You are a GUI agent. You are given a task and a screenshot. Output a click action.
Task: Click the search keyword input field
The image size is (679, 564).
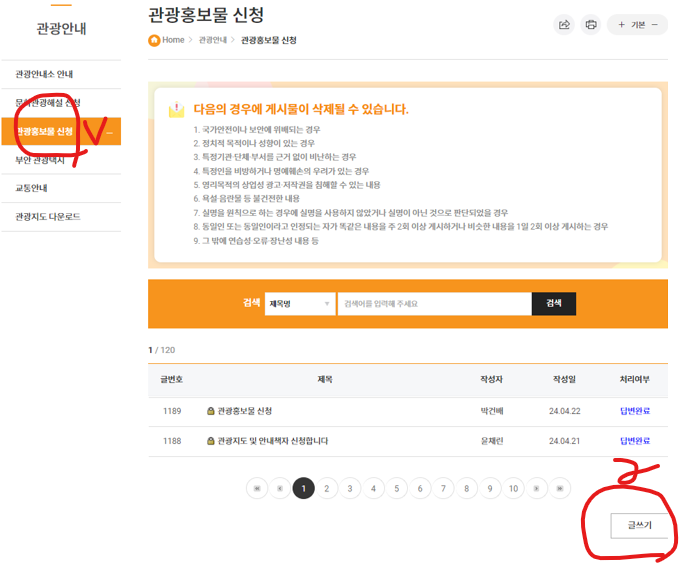(x=434, y=304)
